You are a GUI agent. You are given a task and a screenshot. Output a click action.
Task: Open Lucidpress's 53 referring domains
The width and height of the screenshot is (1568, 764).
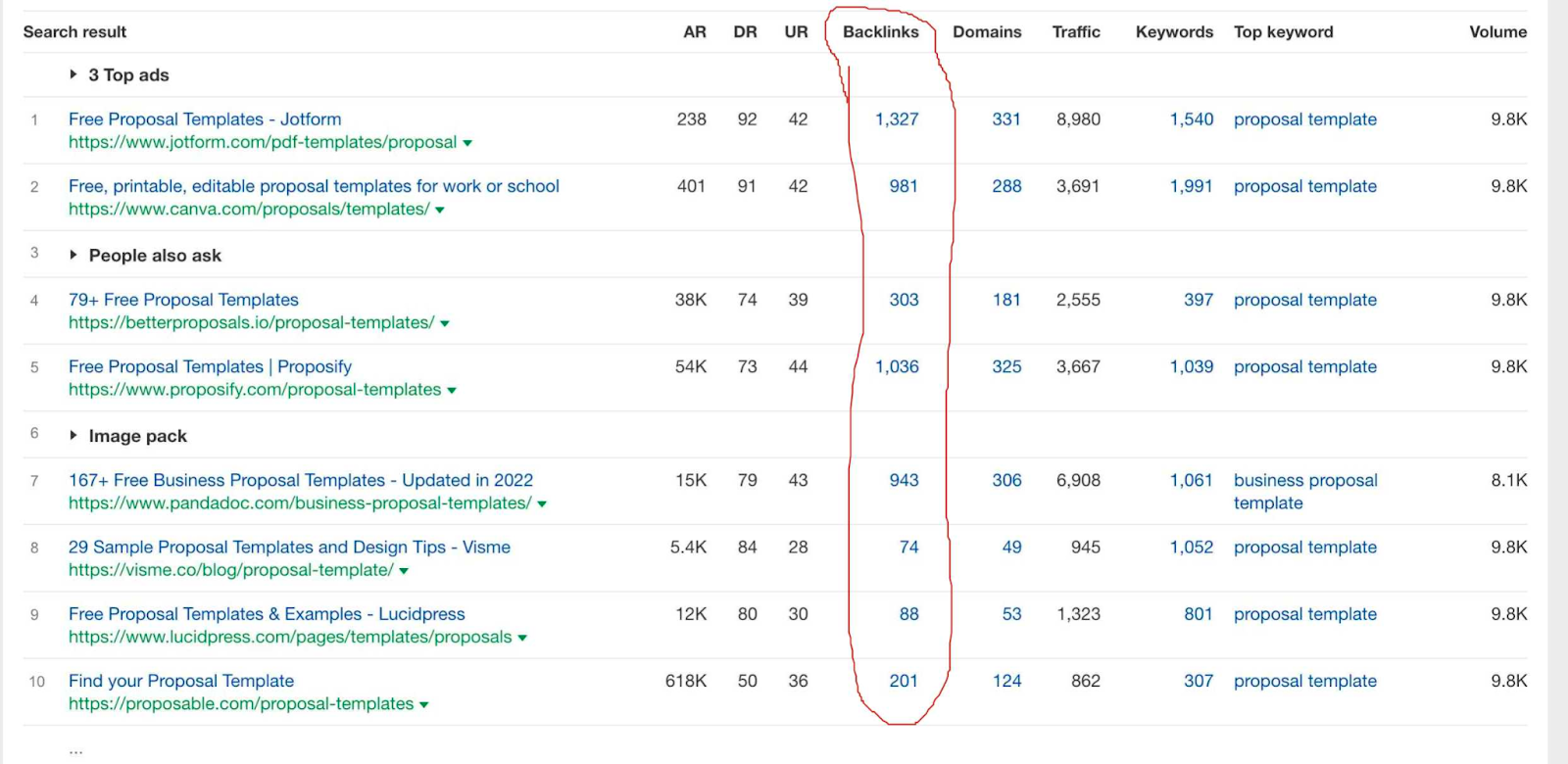(1012, 613)
